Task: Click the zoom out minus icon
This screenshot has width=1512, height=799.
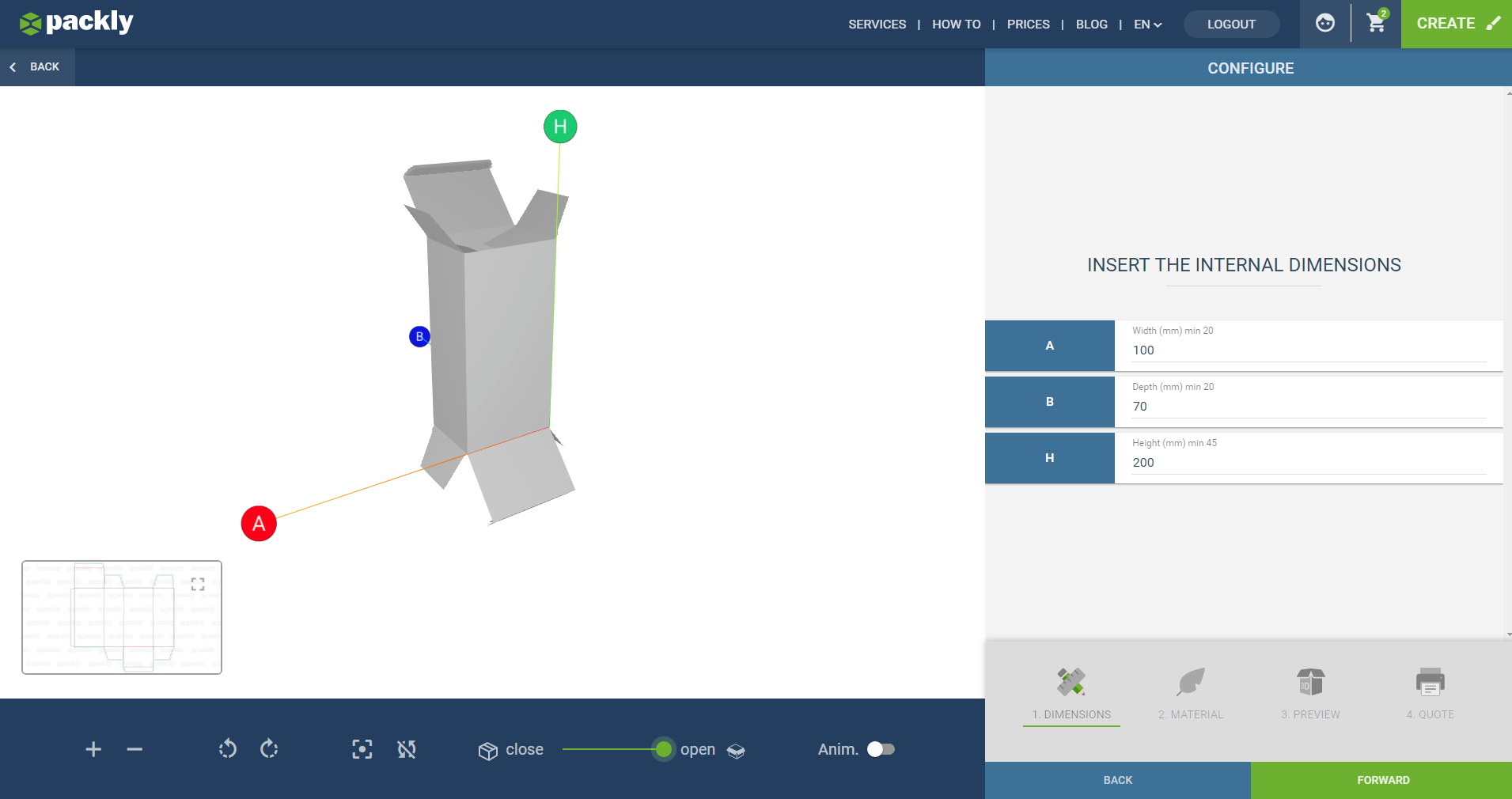Action: click(135, 749)
